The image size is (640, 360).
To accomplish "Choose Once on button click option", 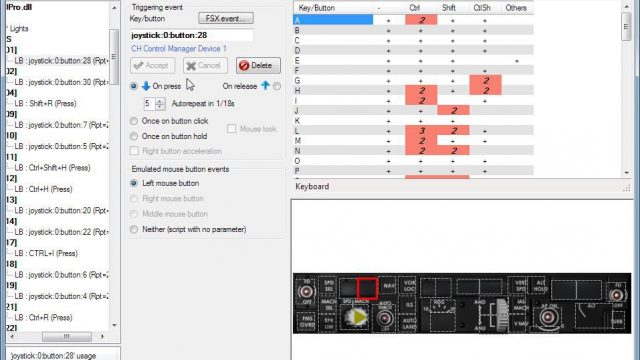I will click(133, 121).
